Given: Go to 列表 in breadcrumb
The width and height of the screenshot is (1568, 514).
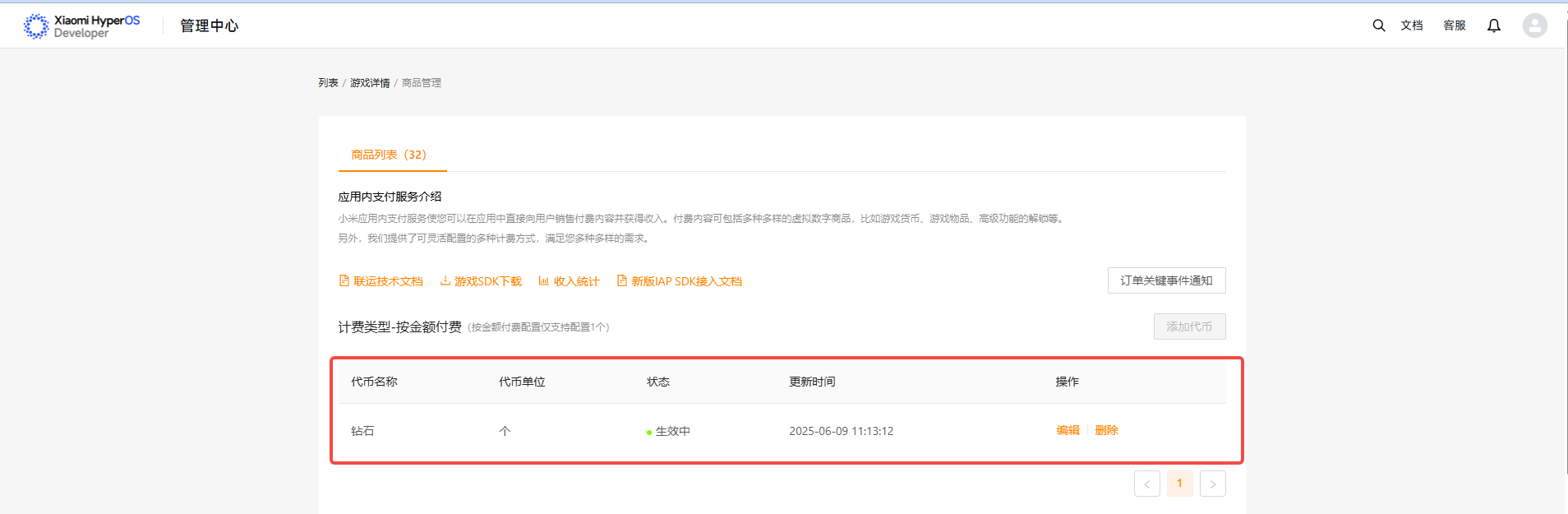Looking at the screenshot, I should click(329, 83).
